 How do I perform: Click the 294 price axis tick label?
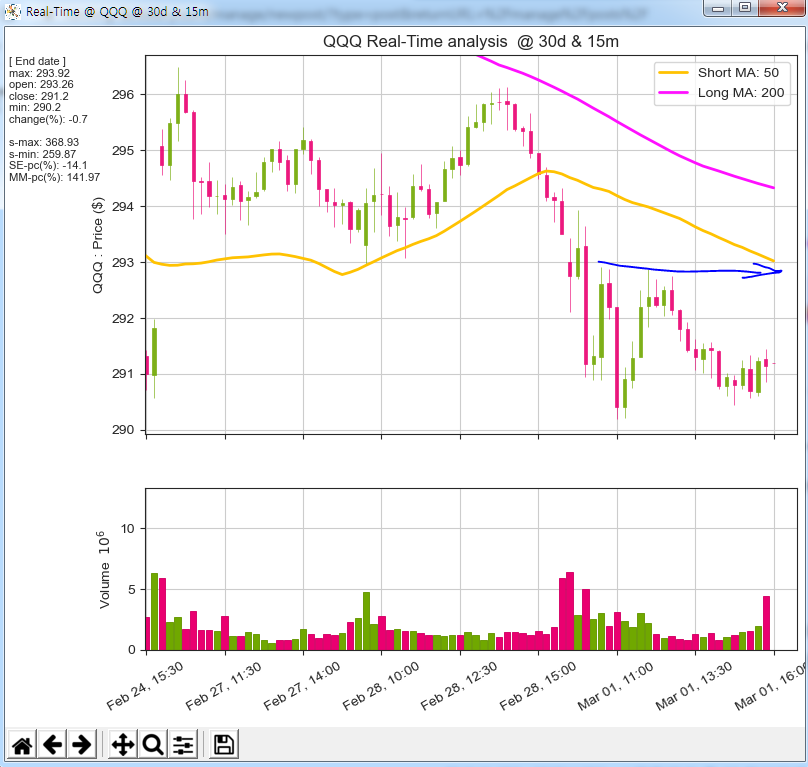(123, 207)
